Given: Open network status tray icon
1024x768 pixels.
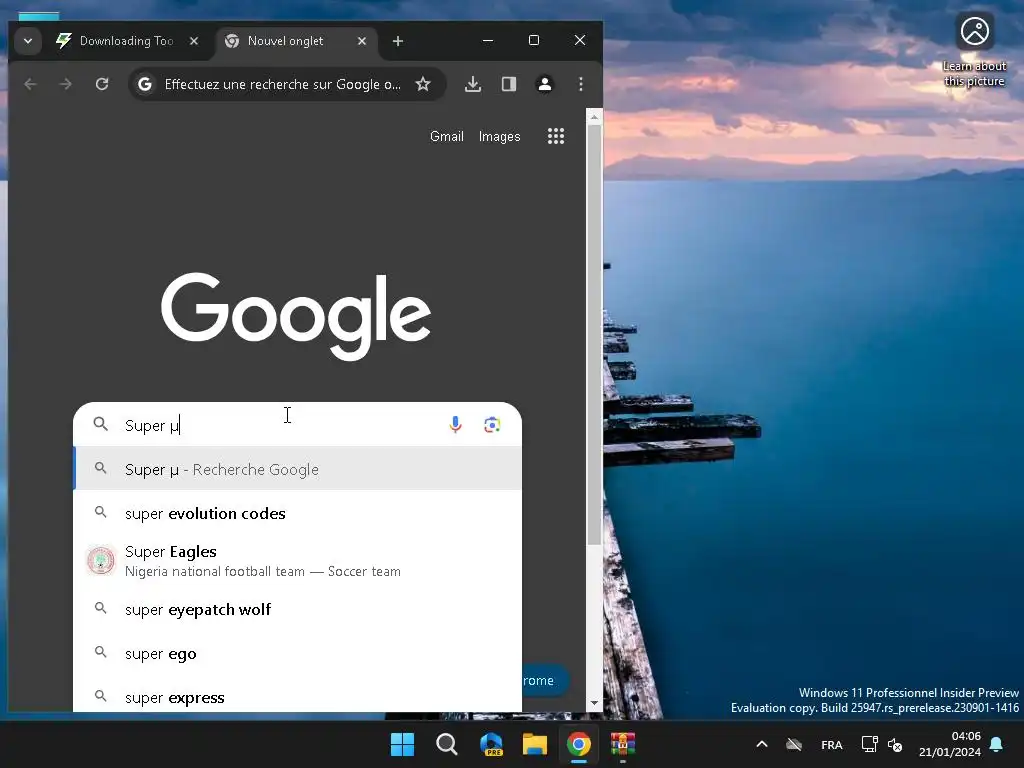Looking at the screenshot, I should pyautogui.click(x=869, y=744).
